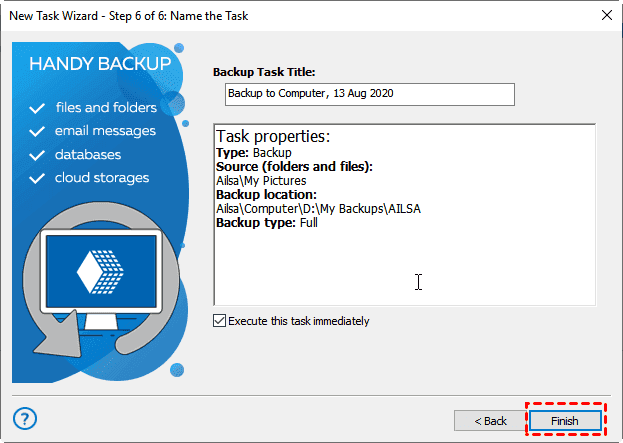Viewport: 623px width, 443px height.
Task: Click the "Backup Task Title:" label
Action: point(263,71)
